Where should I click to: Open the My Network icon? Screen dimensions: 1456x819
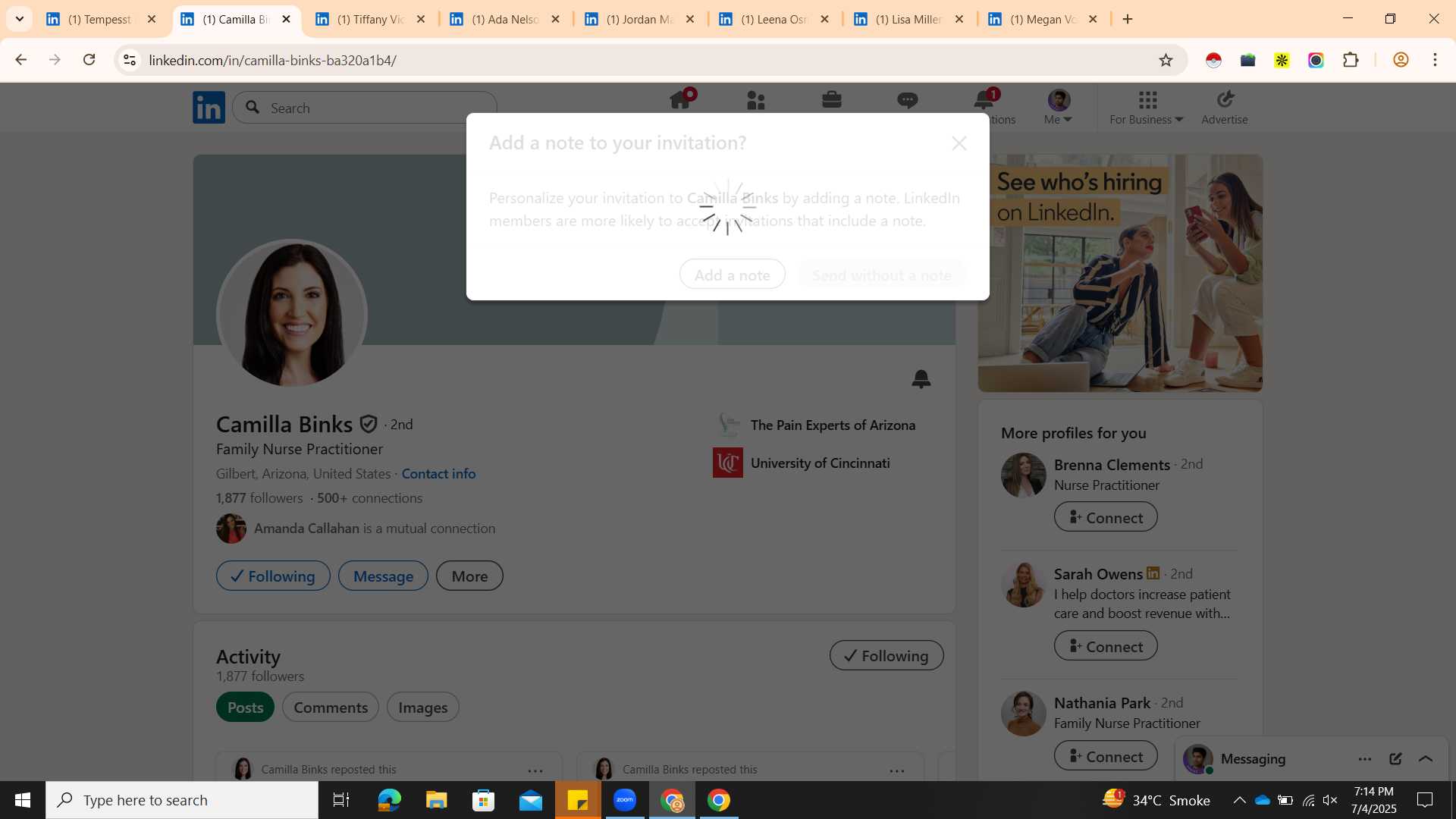pos(756,100)
